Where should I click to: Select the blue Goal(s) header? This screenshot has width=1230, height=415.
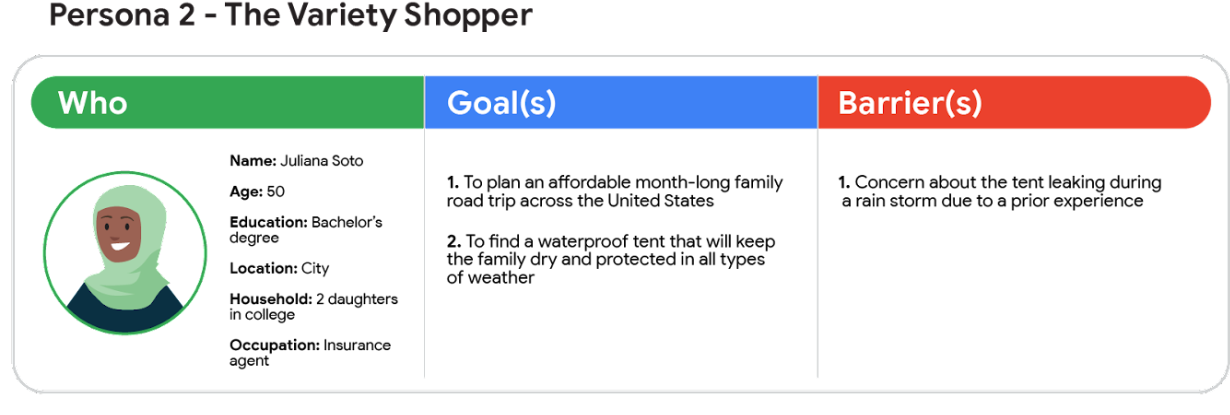pos(621,103)
